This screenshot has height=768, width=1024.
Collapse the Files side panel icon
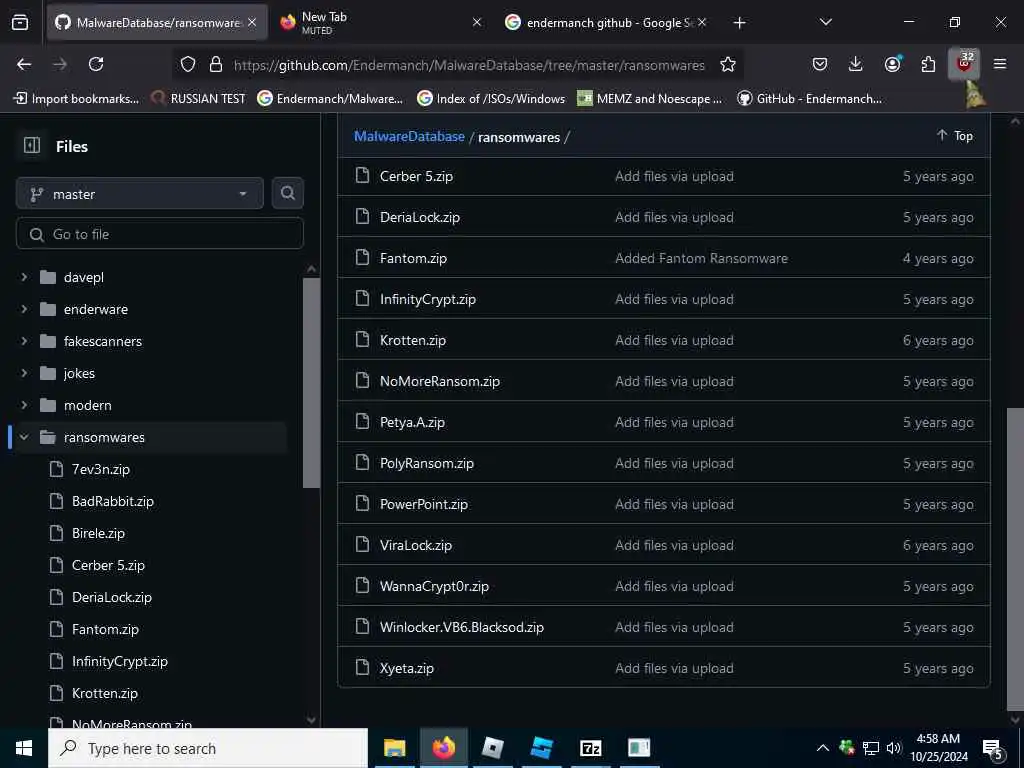pyautogui.click(x=31, y=146)
